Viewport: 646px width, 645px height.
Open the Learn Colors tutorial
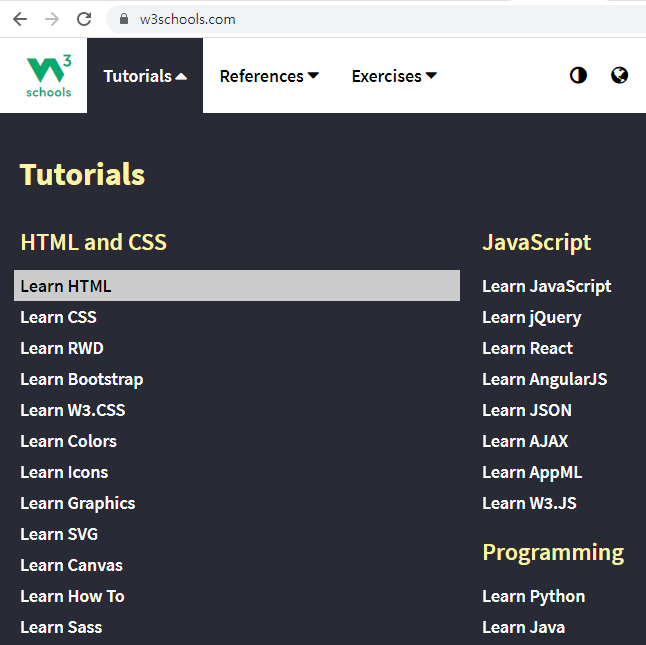(x=68, y=441)
